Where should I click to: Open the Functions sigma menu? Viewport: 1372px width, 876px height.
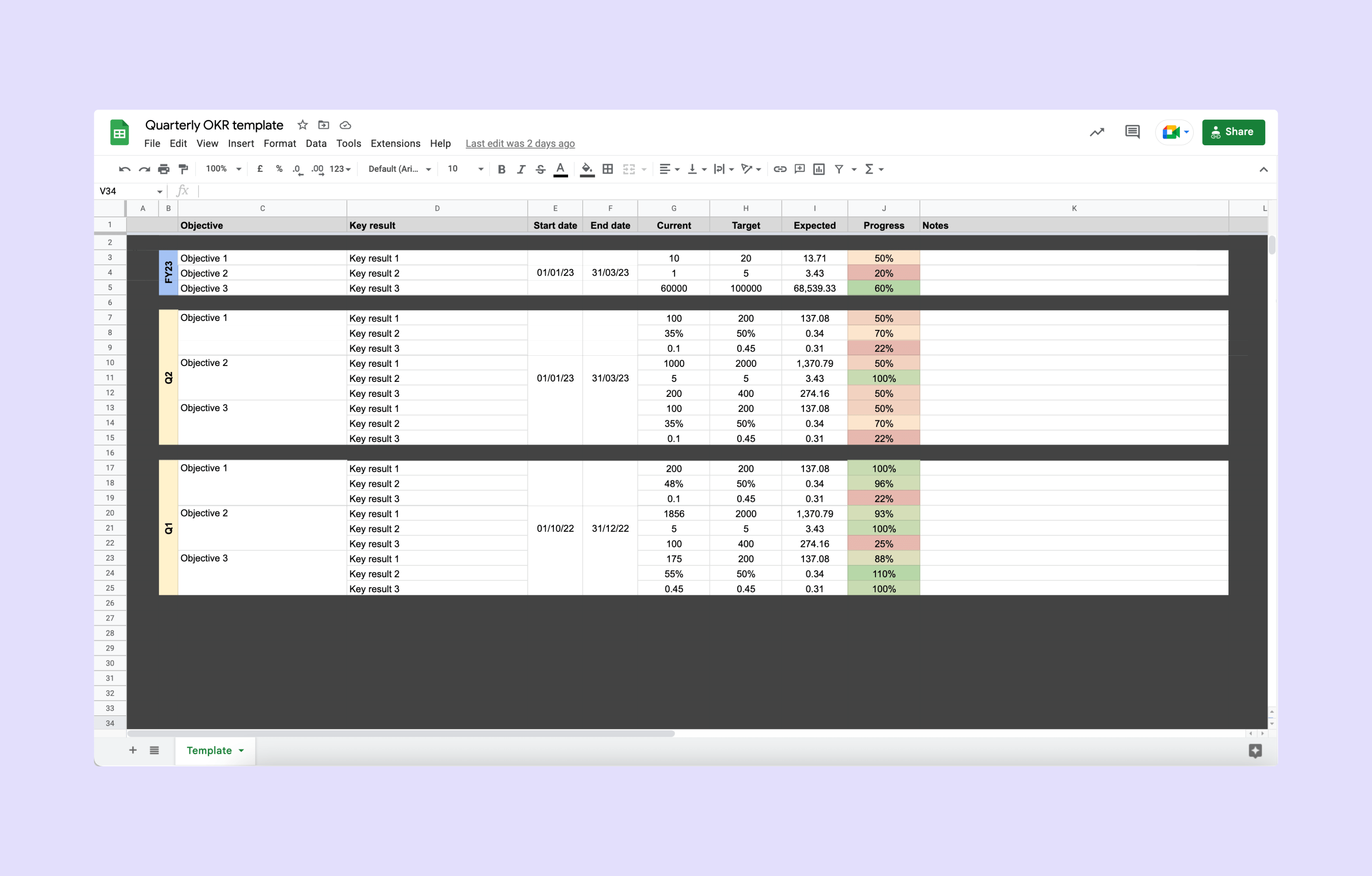[874, 169]
